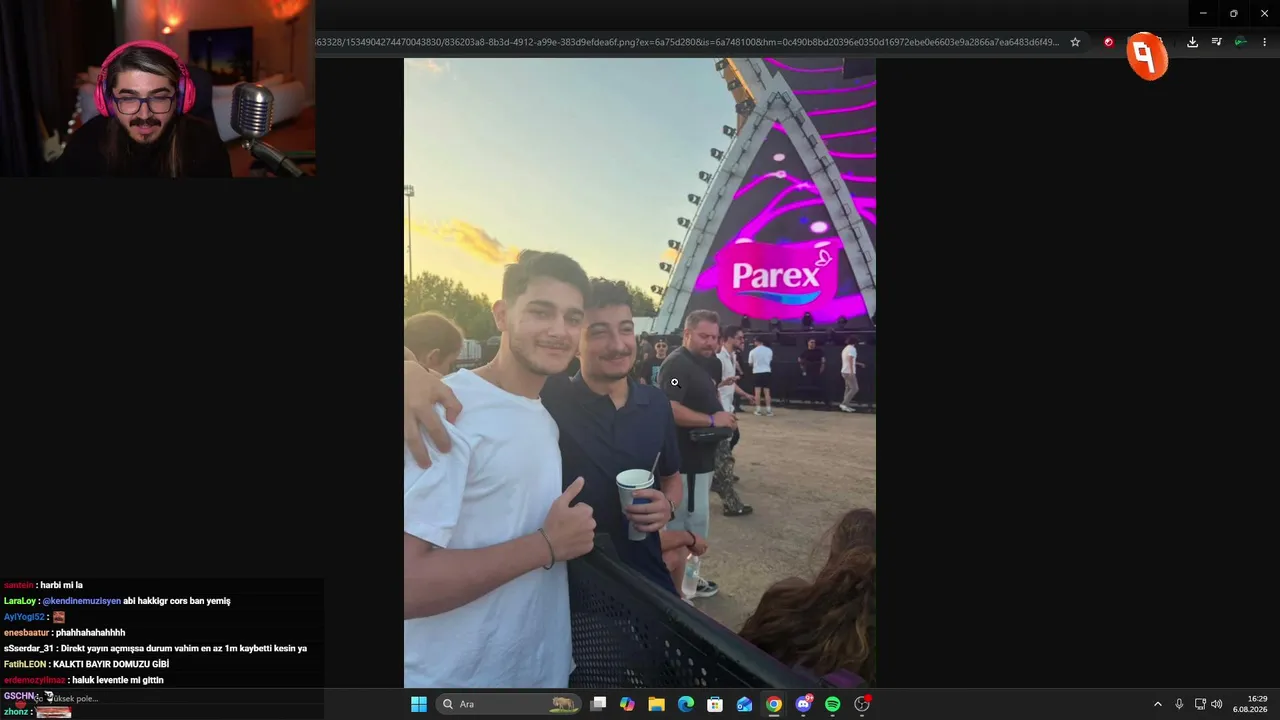Bookmark this page with the star icon
This screenshot has height=720, width=1280.
1075,42
